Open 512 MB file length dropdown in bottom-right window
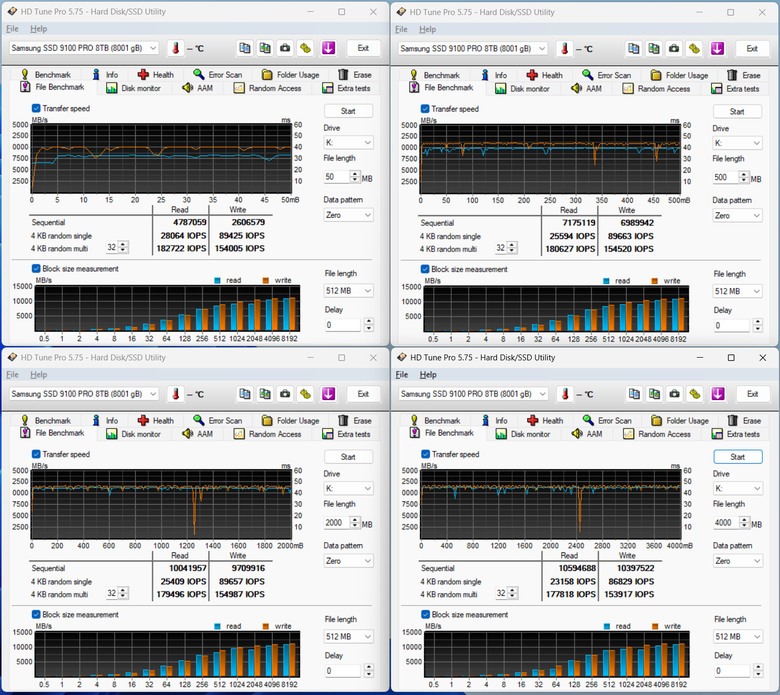 coord(738,636)
